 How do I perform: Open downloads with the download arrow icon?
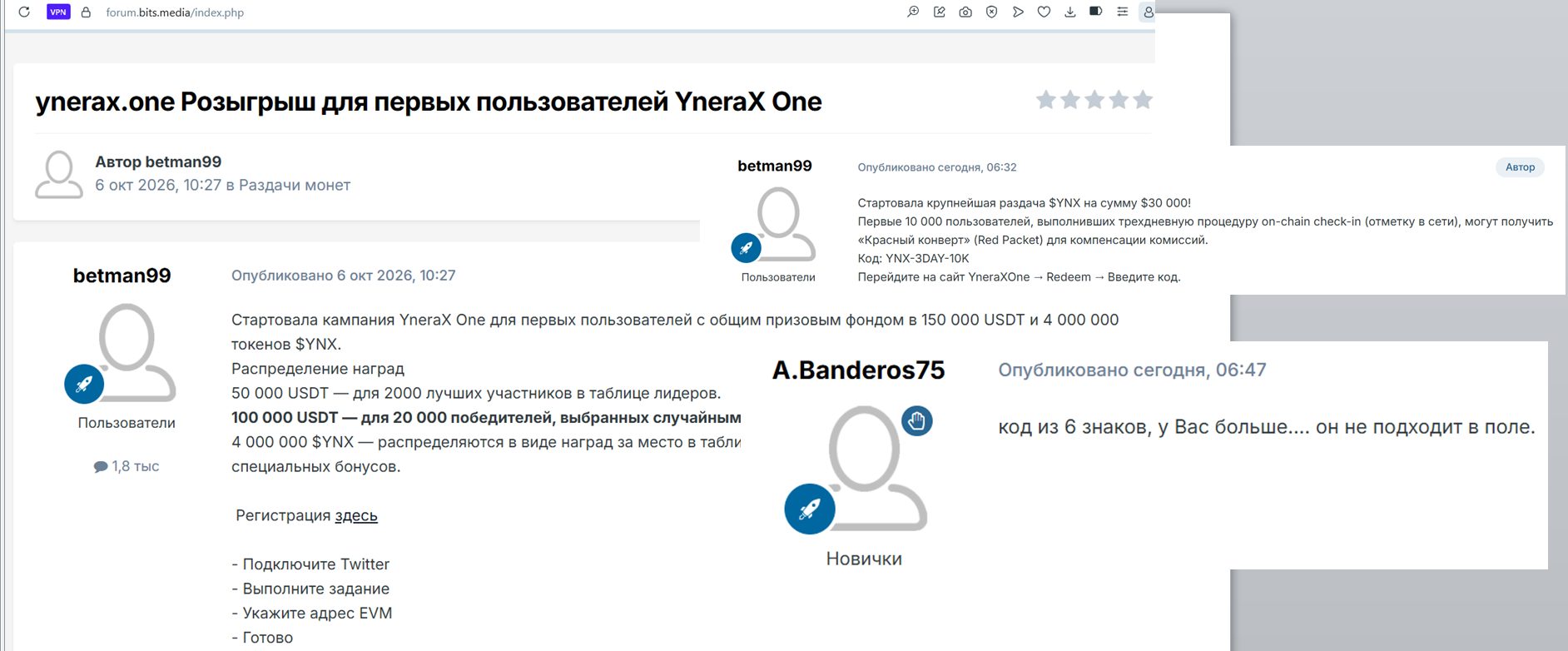coord(1070,12)
